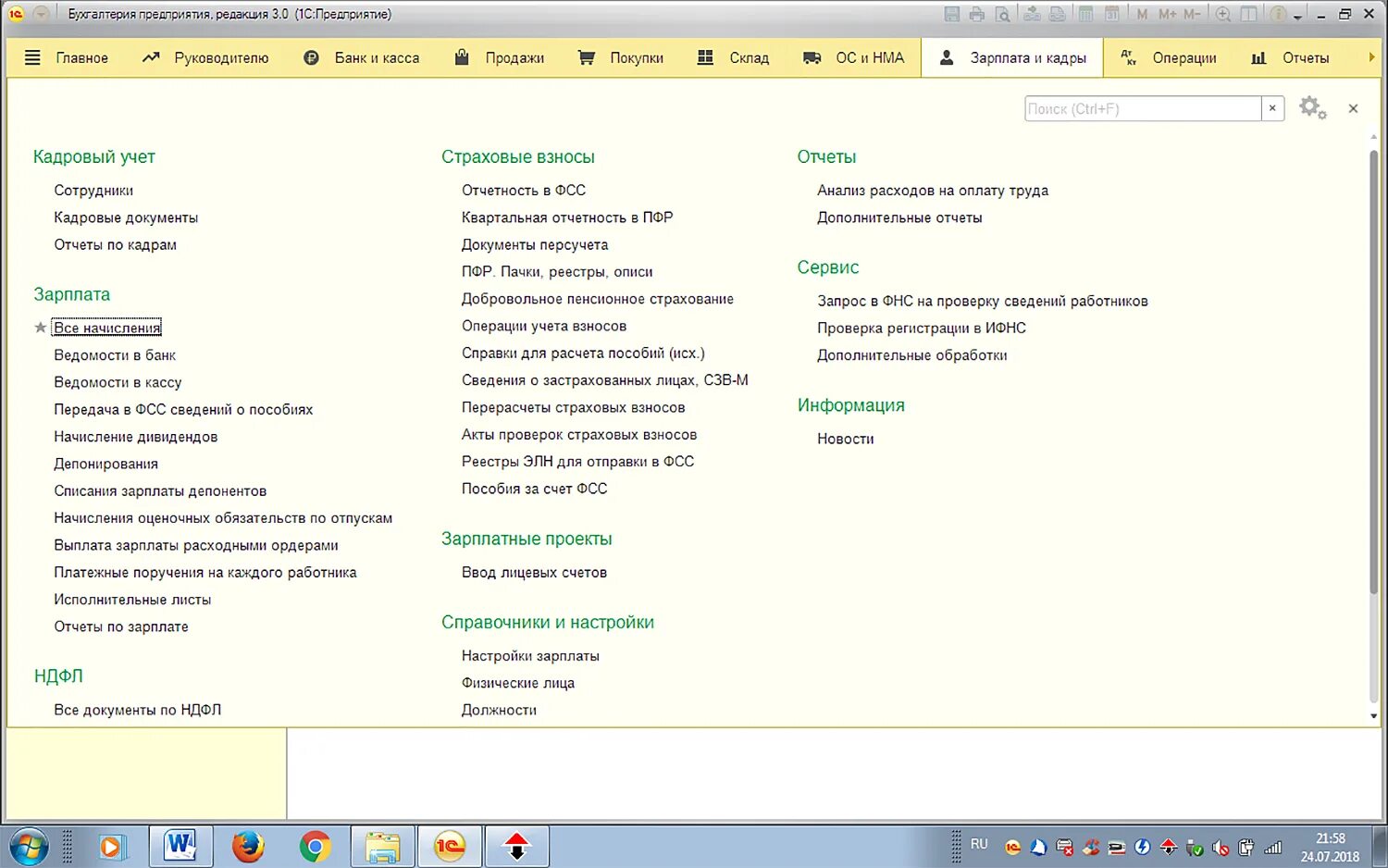1388x868 pixels.
Task: Open Проверка регистрации в ИФНС
Action: 922,329
